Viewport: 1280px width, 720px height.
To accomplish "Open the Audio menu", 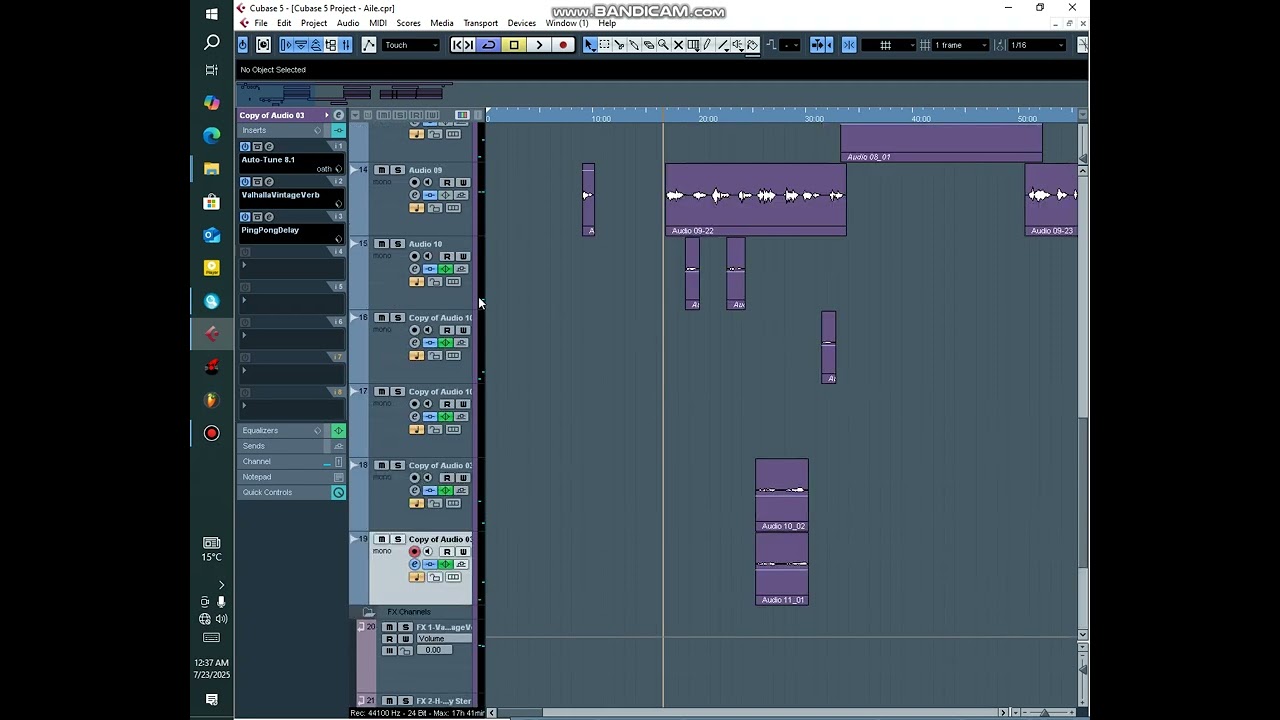I will 348,23.
